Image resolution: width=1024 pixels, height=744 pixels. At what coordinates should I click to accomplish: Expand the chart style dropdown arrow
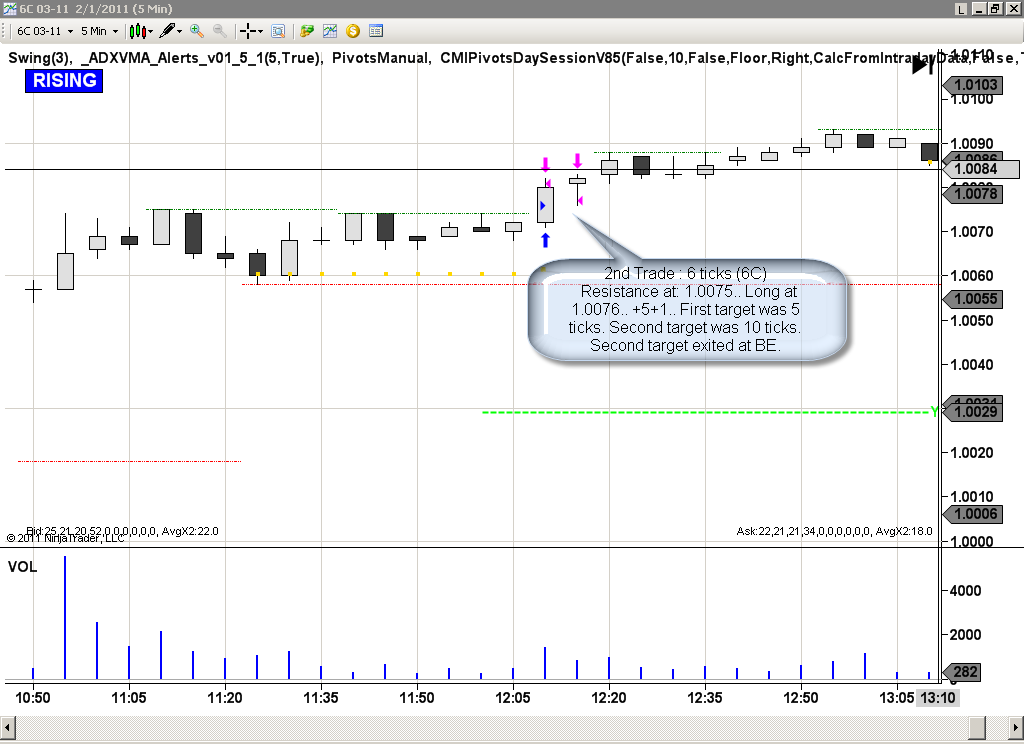(151, 31)
